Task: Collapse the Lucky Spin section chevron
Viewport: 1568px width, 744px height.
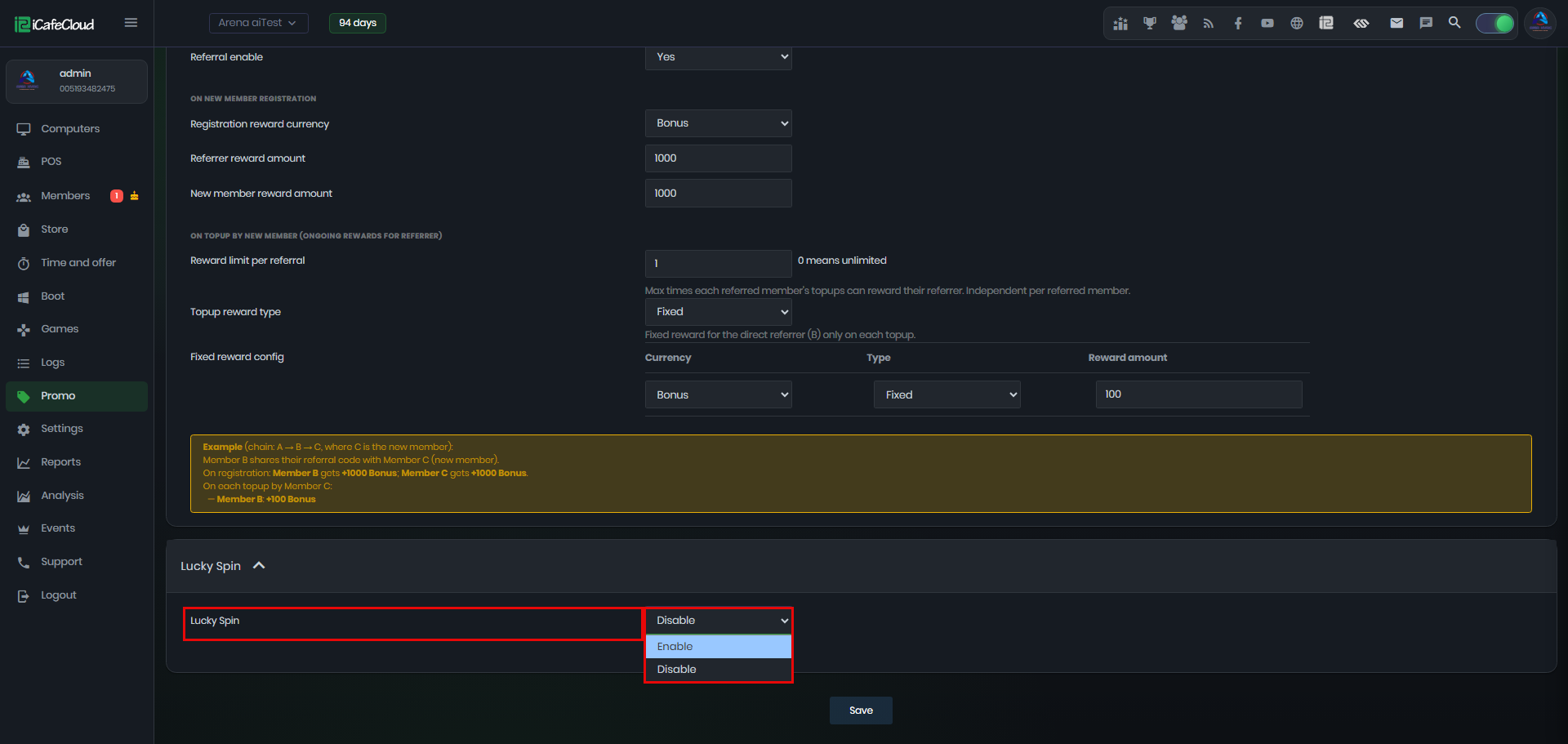Action: [259, 566]
